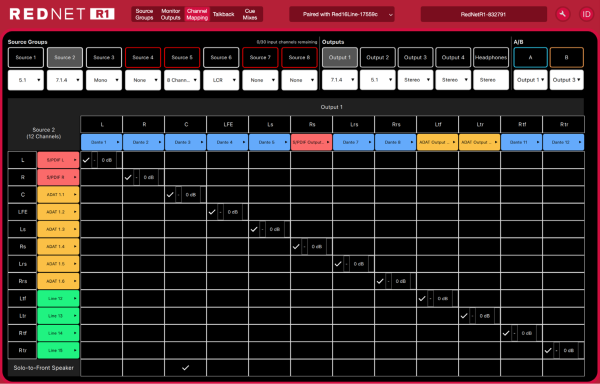Open the Line 15 input selector
This screenshot has height=384, width=600.
(x=58, y=350)
